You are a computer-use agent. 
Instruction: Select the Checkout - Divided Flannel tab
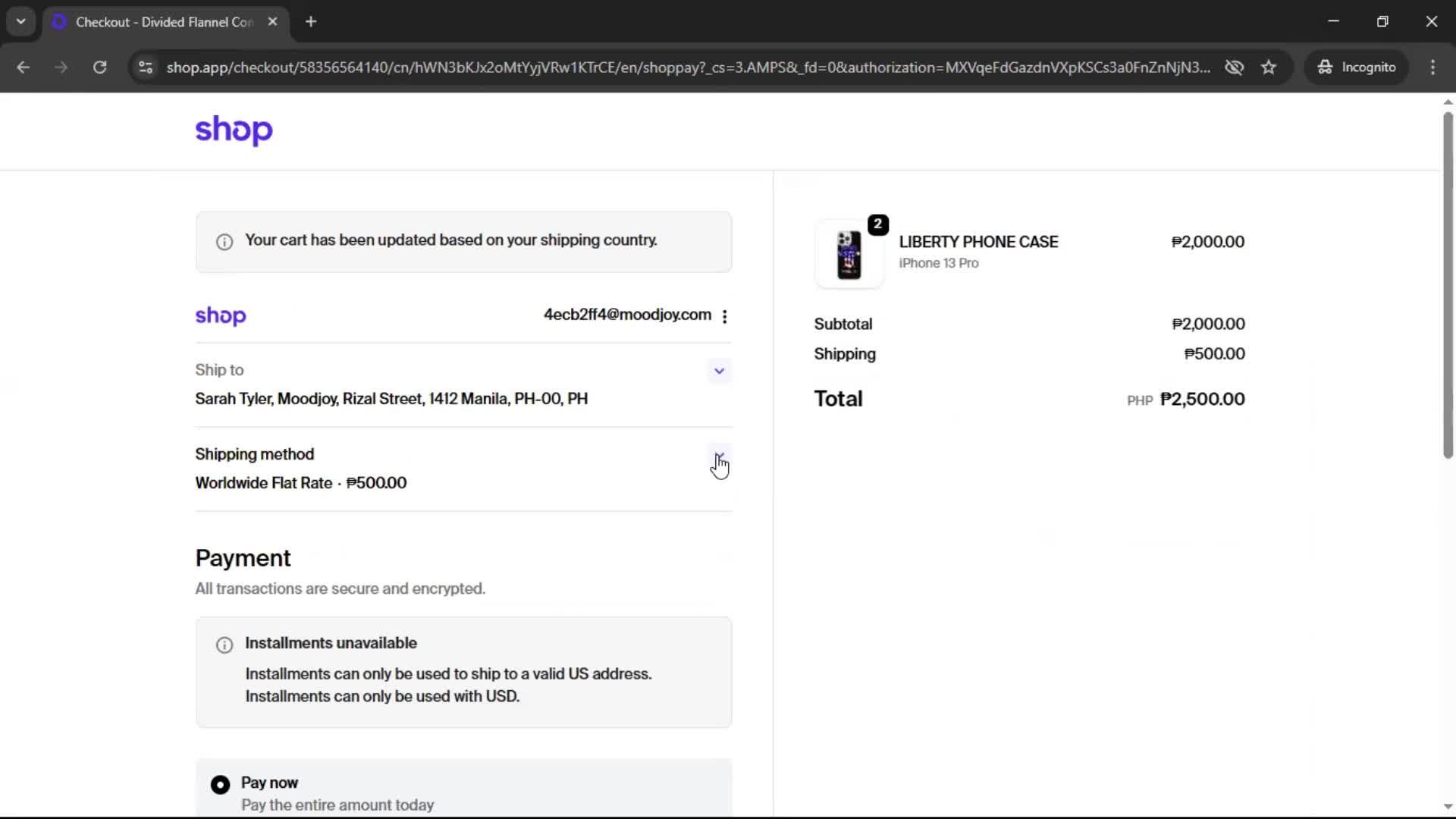tap(163, 22)
